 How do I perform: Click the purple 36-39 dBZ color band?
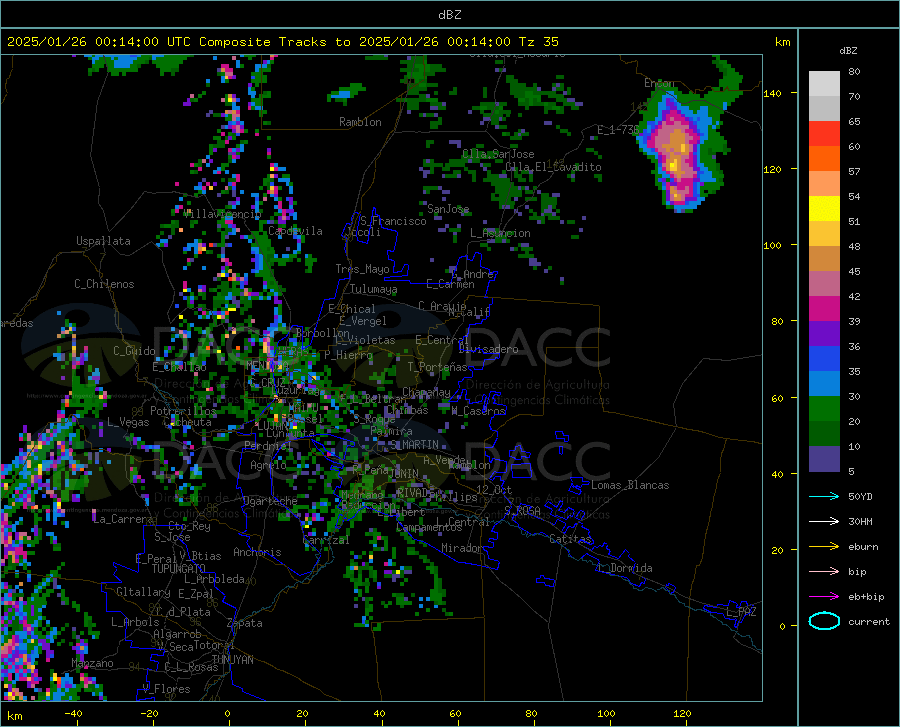(x=824, y=334)
